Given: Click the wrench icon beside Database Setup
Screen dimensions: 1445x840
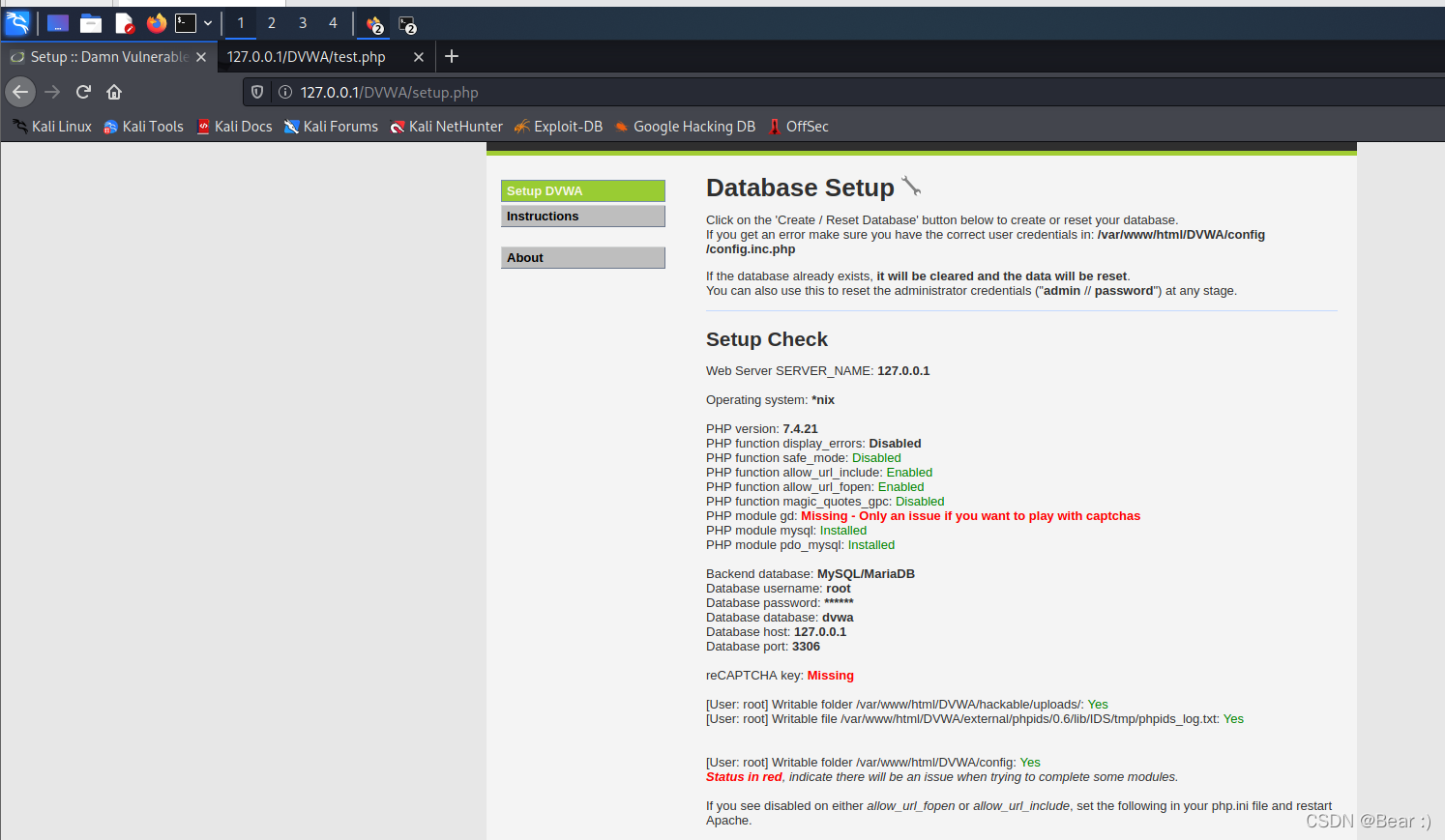Looking at the screenshot, I should [911, 186].
